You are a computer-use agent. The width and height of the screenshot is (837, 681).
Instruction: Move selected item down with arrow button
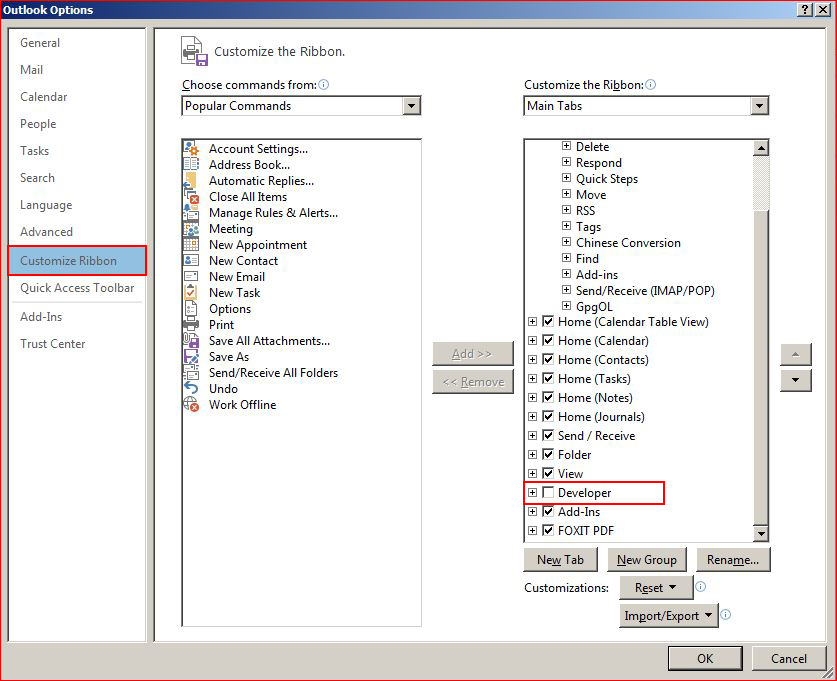pos(795,380)
